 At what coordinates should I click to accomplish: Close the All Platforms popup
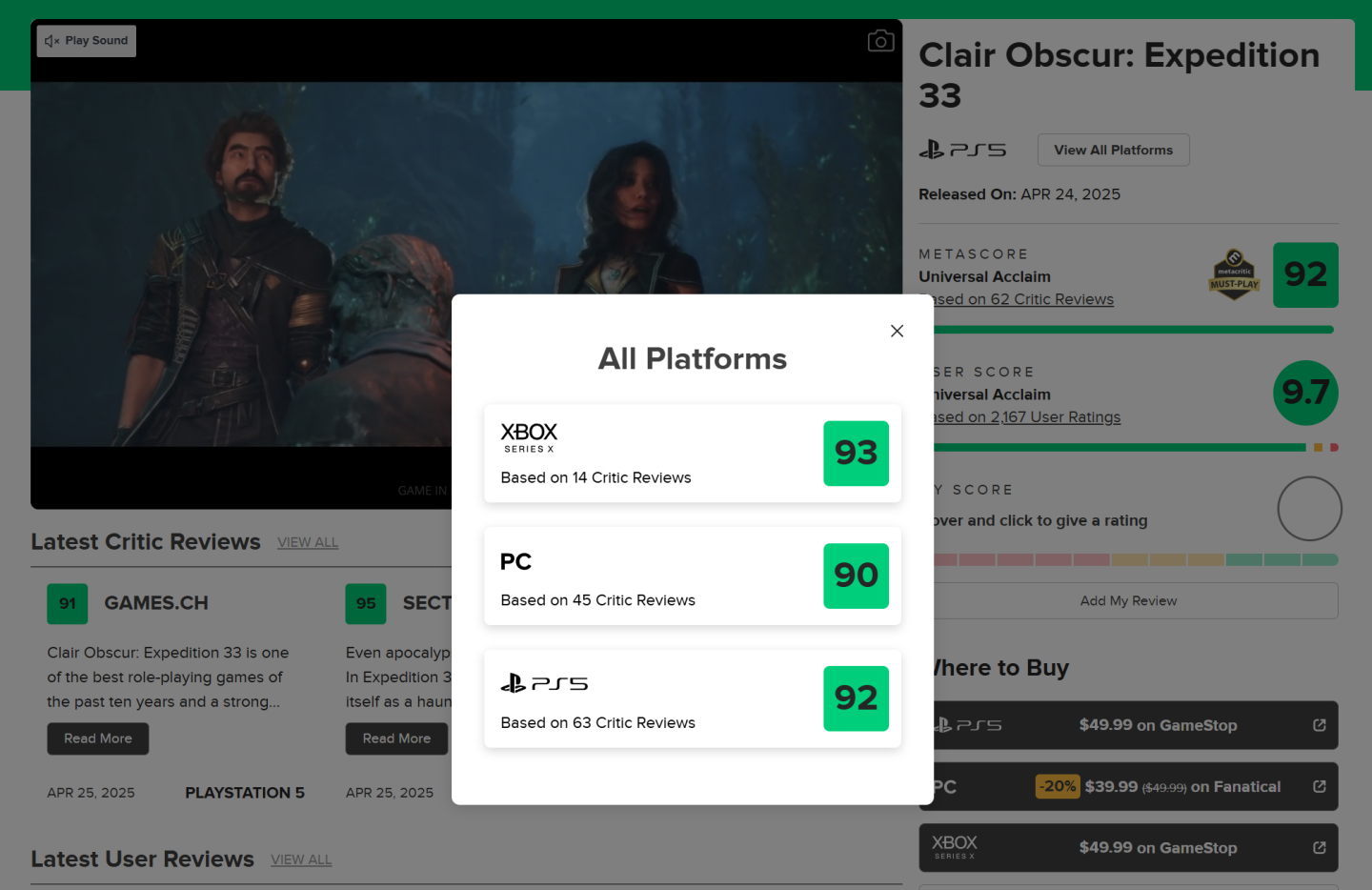pyautogui.click(x=897, y=331)
